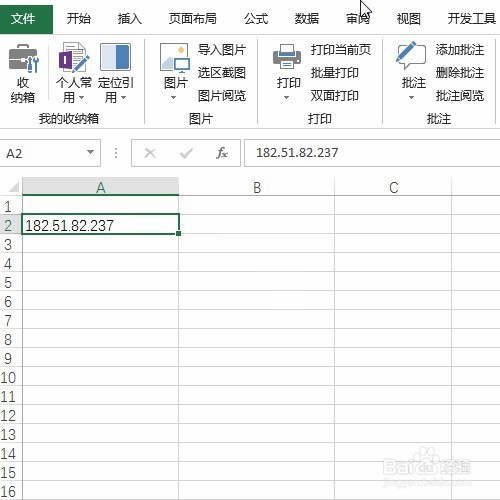Click 批量打印 button
Viewport: 500px width, 500px height.
335,73
